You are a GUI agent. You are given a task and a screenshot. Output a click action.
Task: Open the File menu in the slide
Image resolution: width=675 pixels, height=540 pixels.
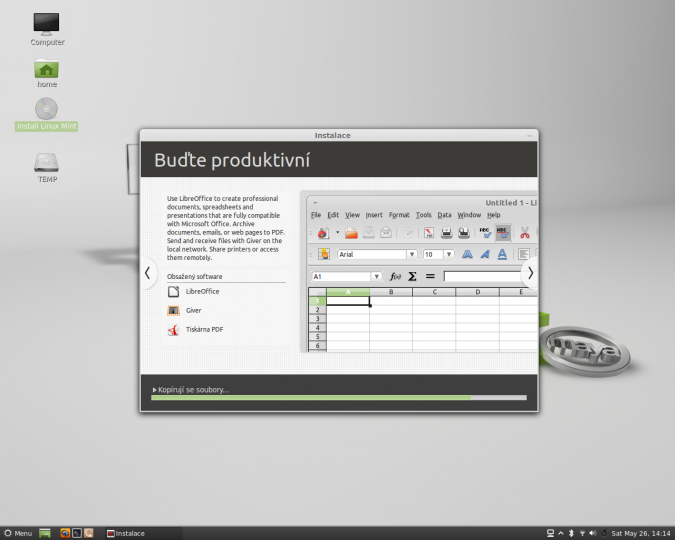point(316,215)
